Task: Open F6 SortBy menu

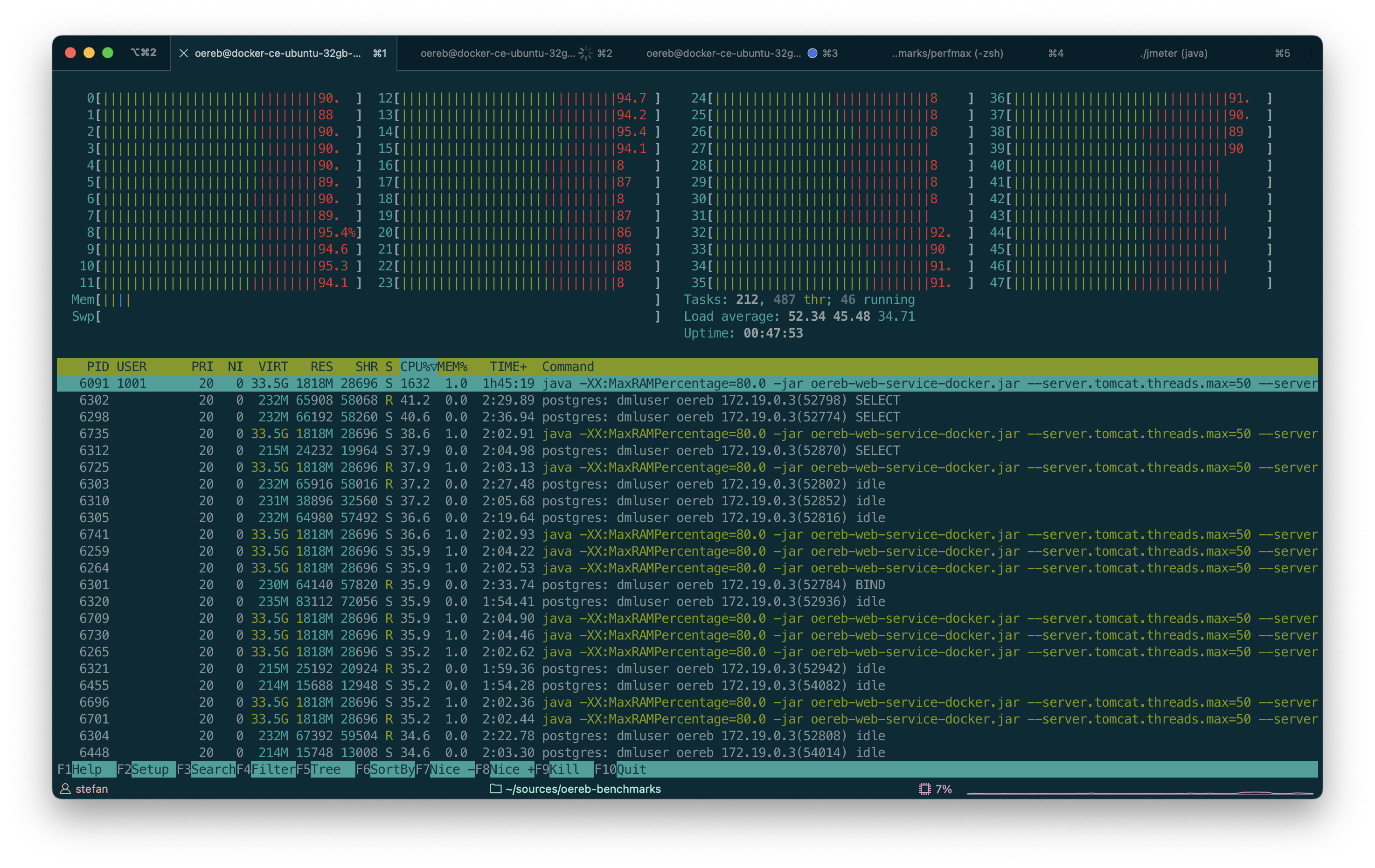Action: (x=385, y=769)
